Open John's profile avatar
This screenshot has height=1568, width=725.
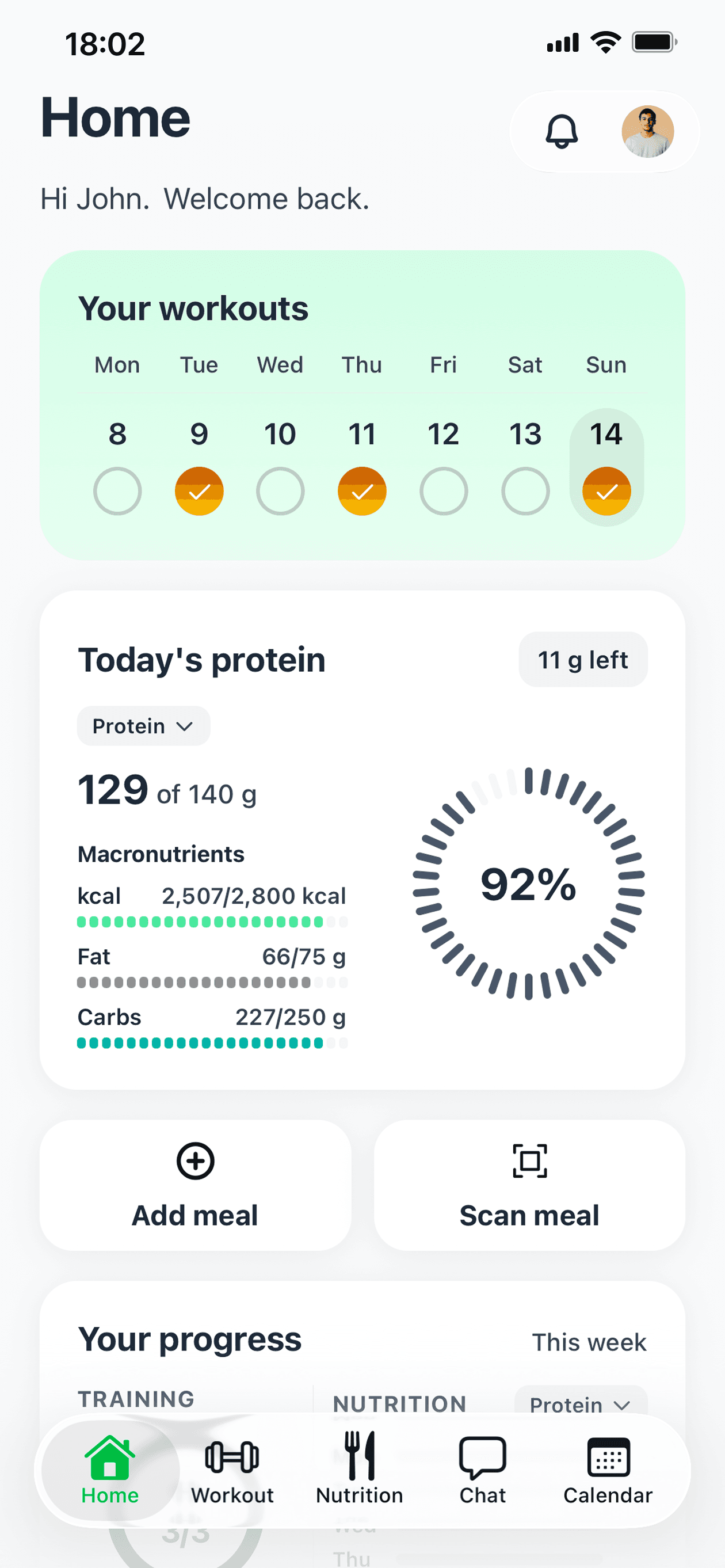pos(647,131)
